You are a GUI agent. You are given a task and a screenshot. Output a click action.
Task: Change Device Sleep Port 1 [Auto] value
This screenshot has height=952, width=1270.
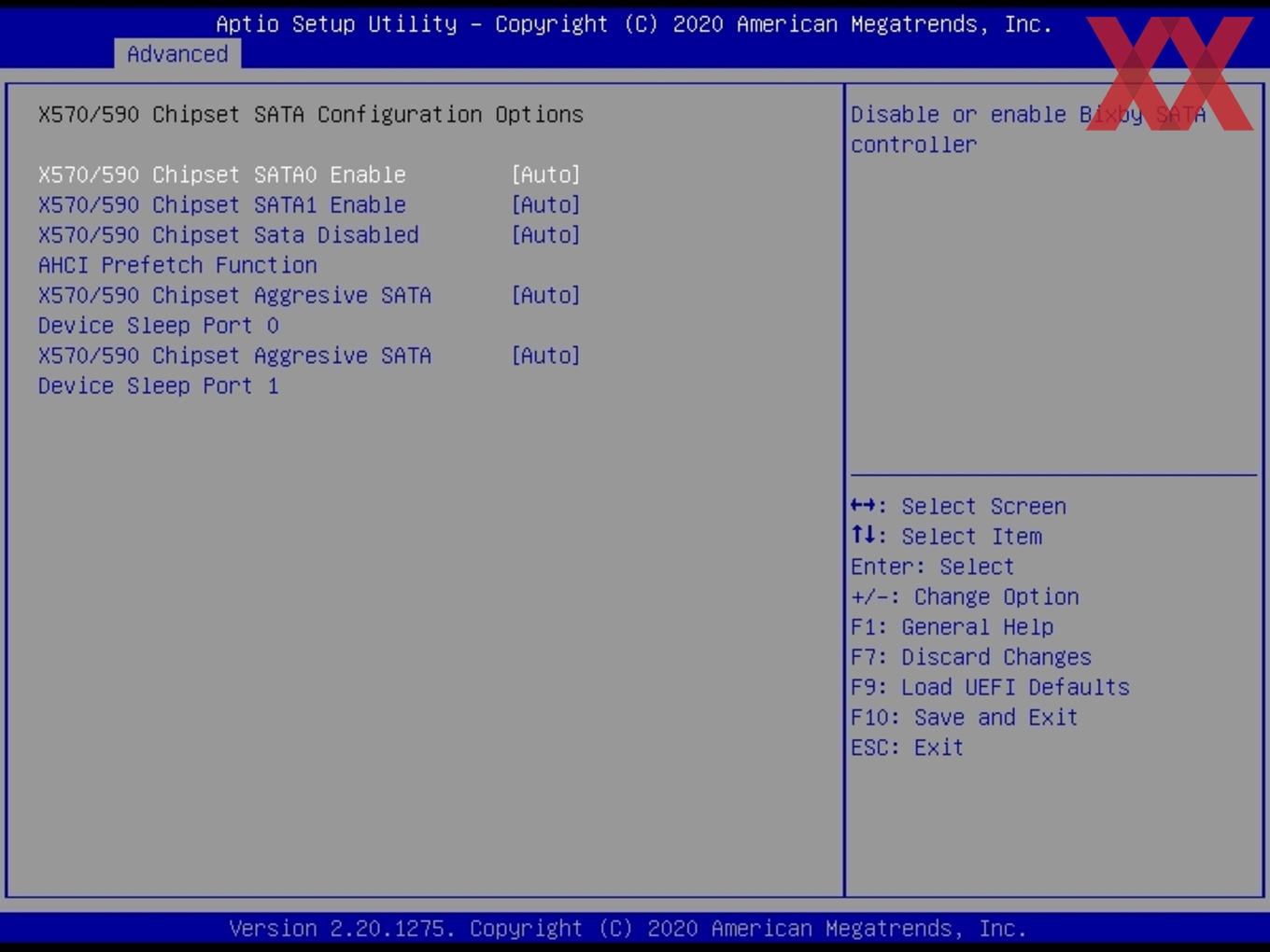point(546,356)
